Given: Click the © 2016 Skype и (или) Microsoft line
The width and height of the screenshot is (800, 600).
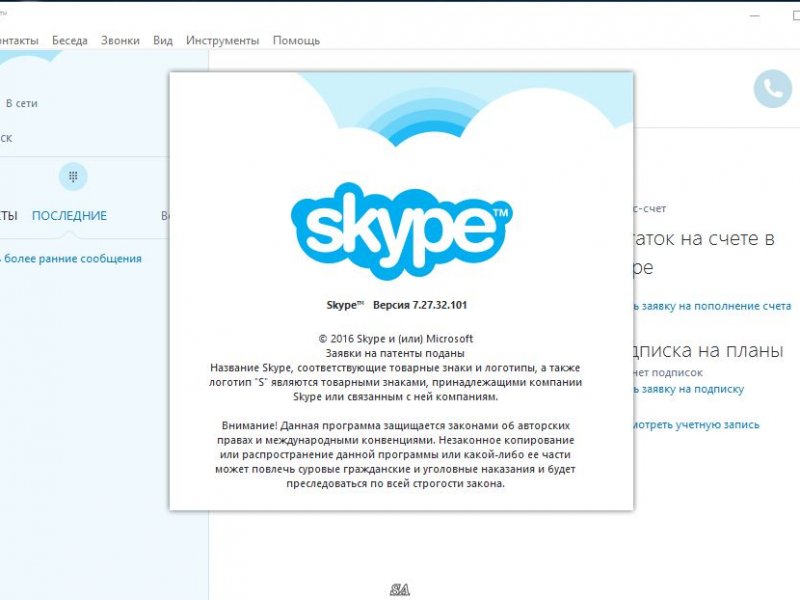Looking at the screenshot, I should pyautogui.click(x=396, y=339).
